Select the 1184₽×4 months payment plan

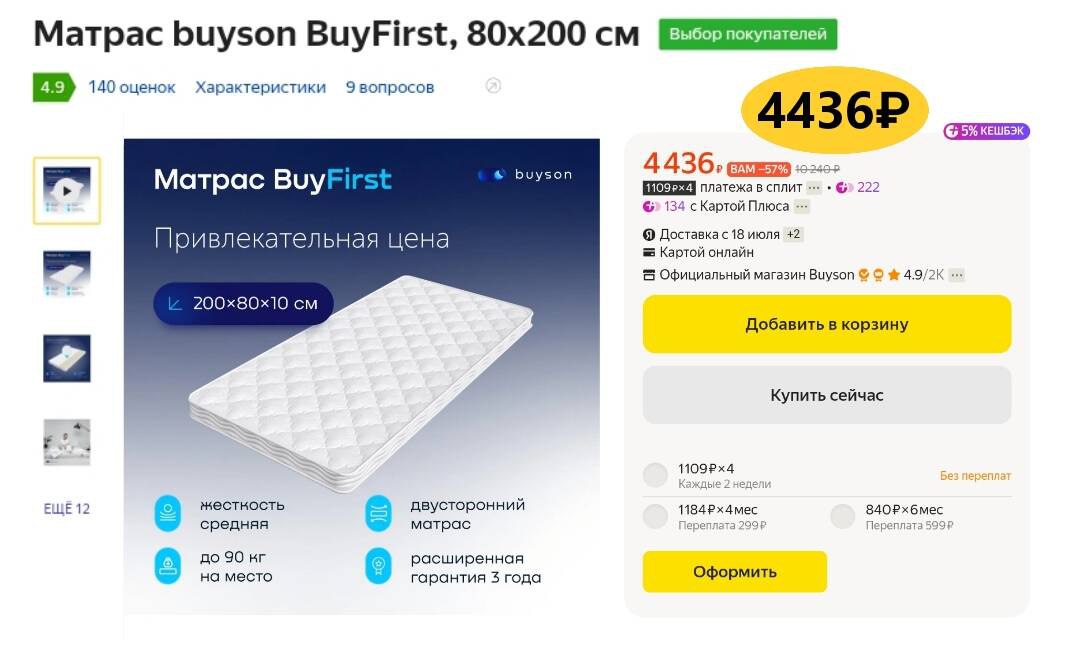pyautogui.click(x=655, y=517)
